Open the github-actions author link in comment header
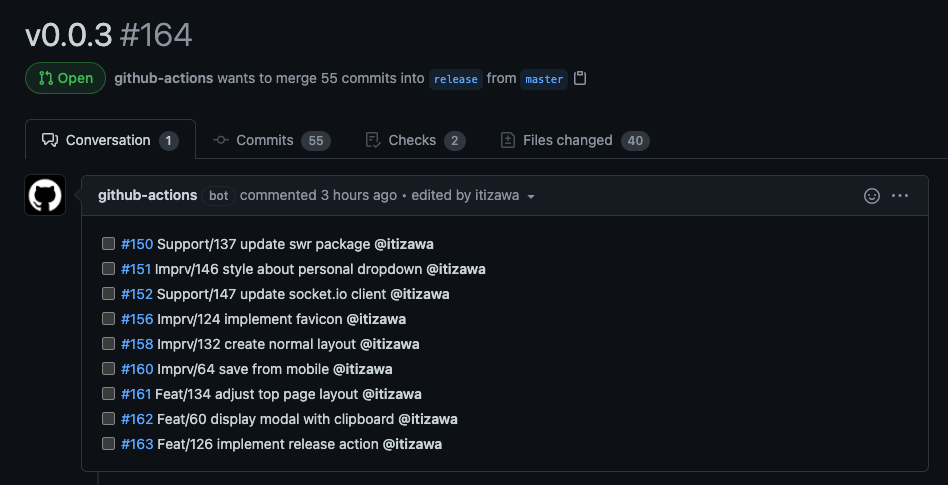 coord(148,195)
